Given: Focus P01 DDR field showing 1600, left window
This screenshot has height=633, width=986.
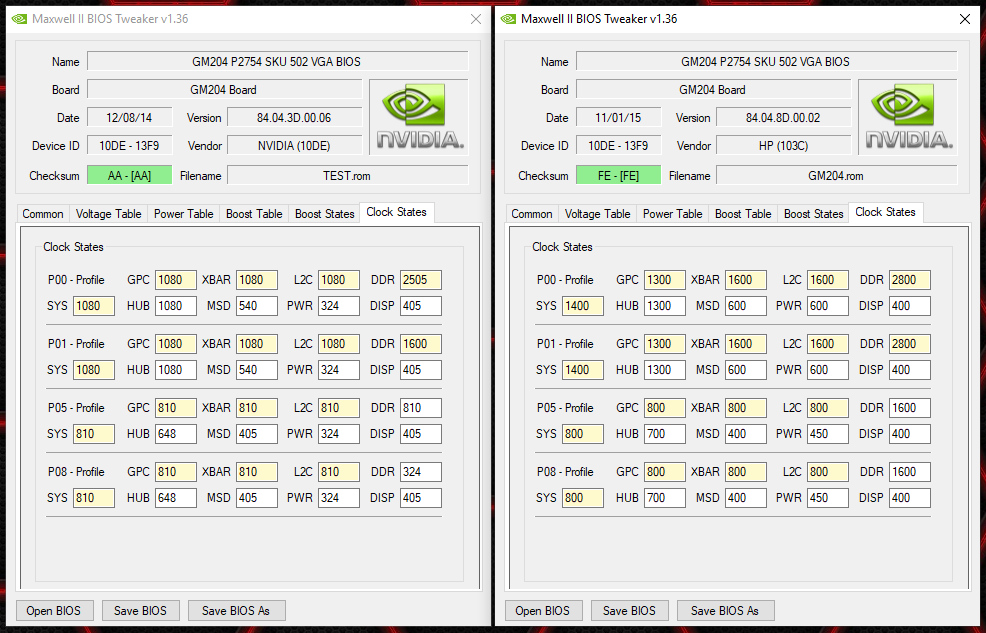Looking at the screenshot, I should coord(421,344).
